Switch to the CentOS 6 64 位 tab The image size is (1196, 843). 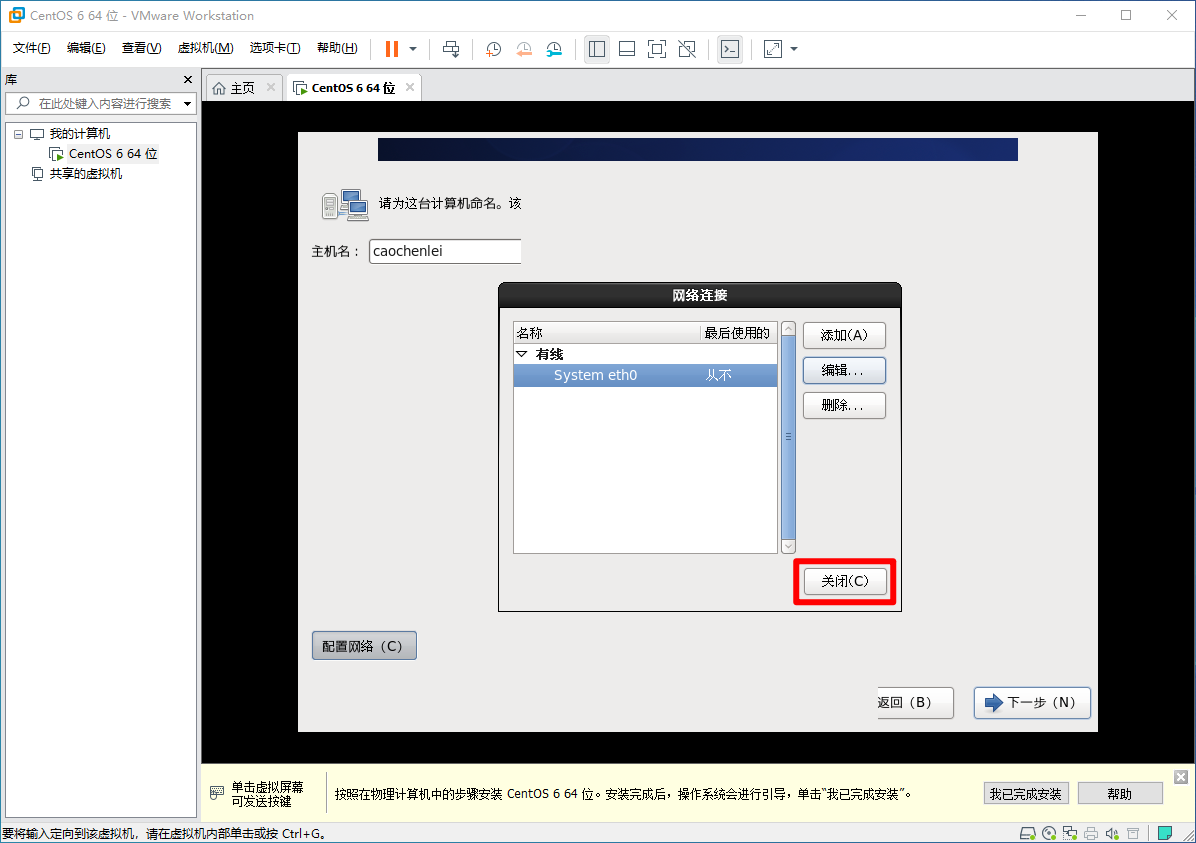353,88
